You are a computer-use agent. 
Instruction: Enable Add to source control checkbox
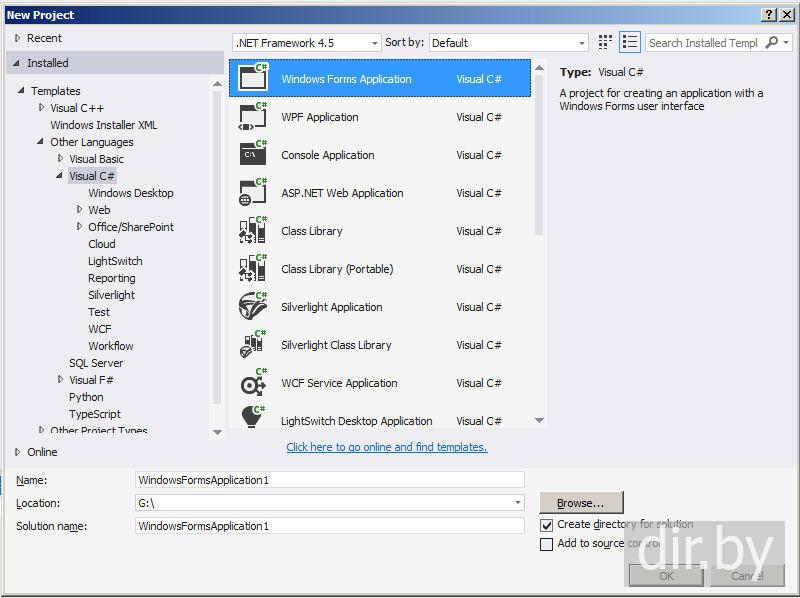pos(546,544)
